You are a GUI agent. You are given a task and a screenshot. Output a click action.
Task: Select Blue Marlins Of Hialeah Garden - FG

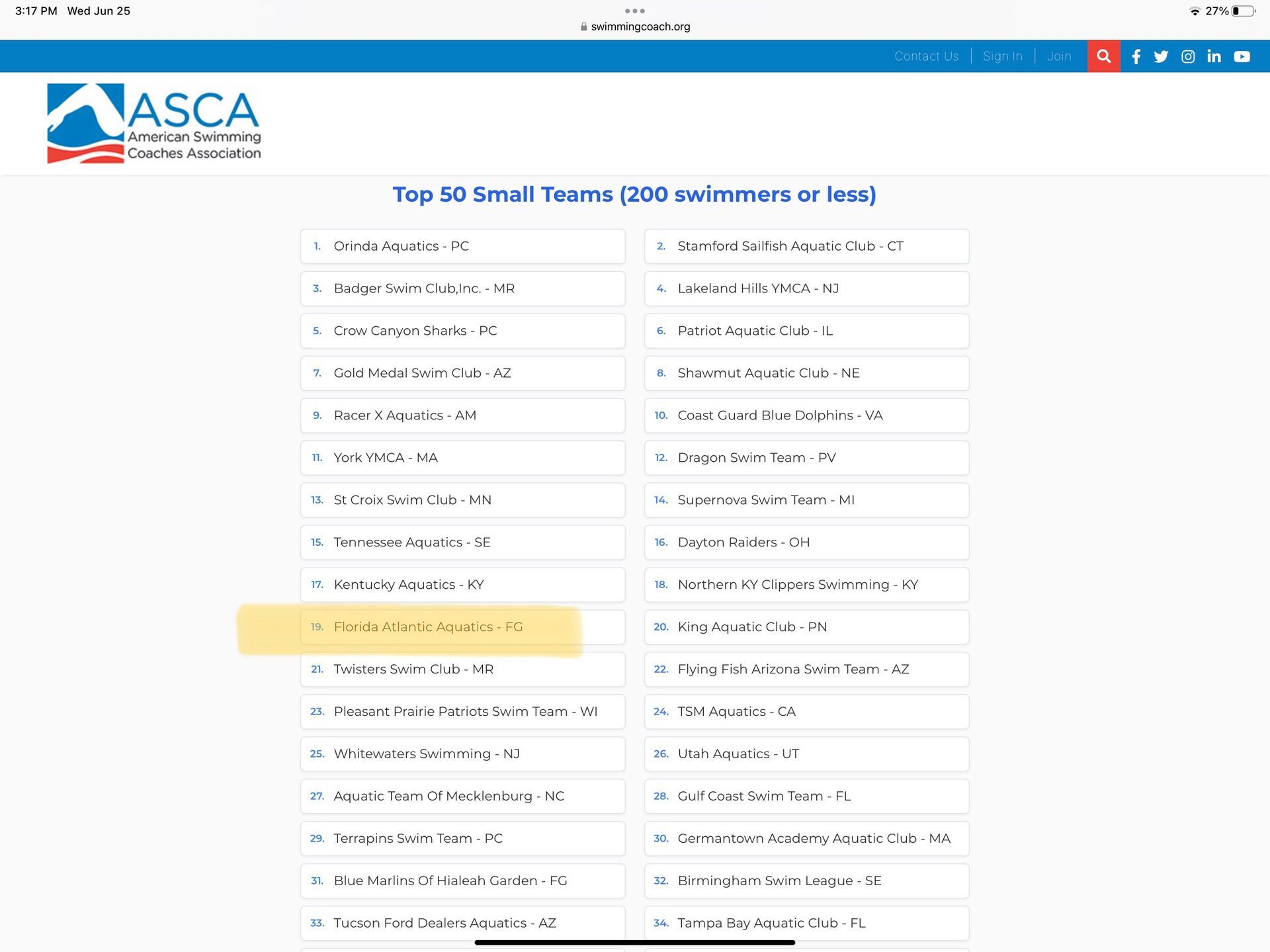[x=462, y=881]
